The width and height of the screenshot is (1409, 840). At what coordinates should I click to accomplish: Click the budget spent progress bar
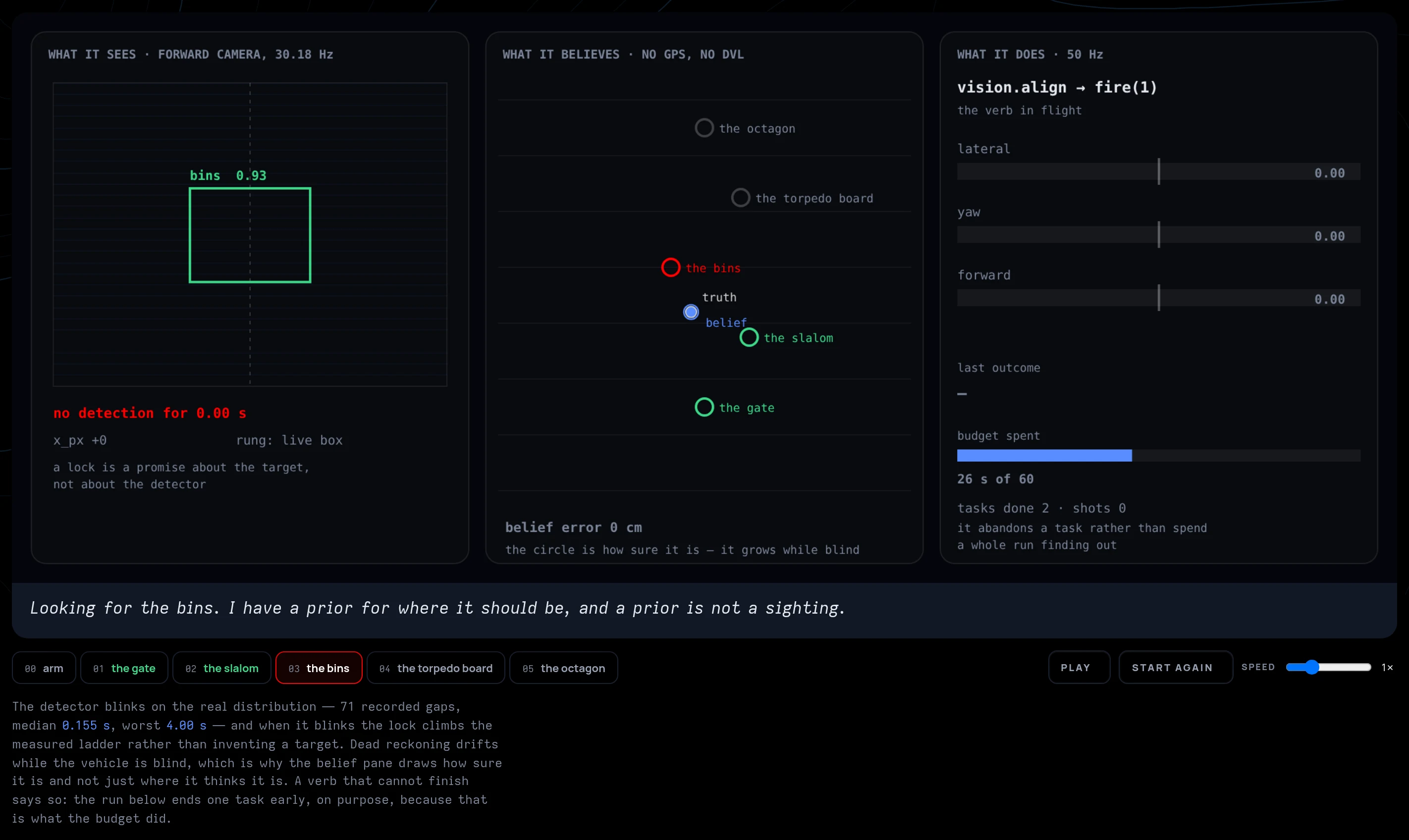[1158, 456]
